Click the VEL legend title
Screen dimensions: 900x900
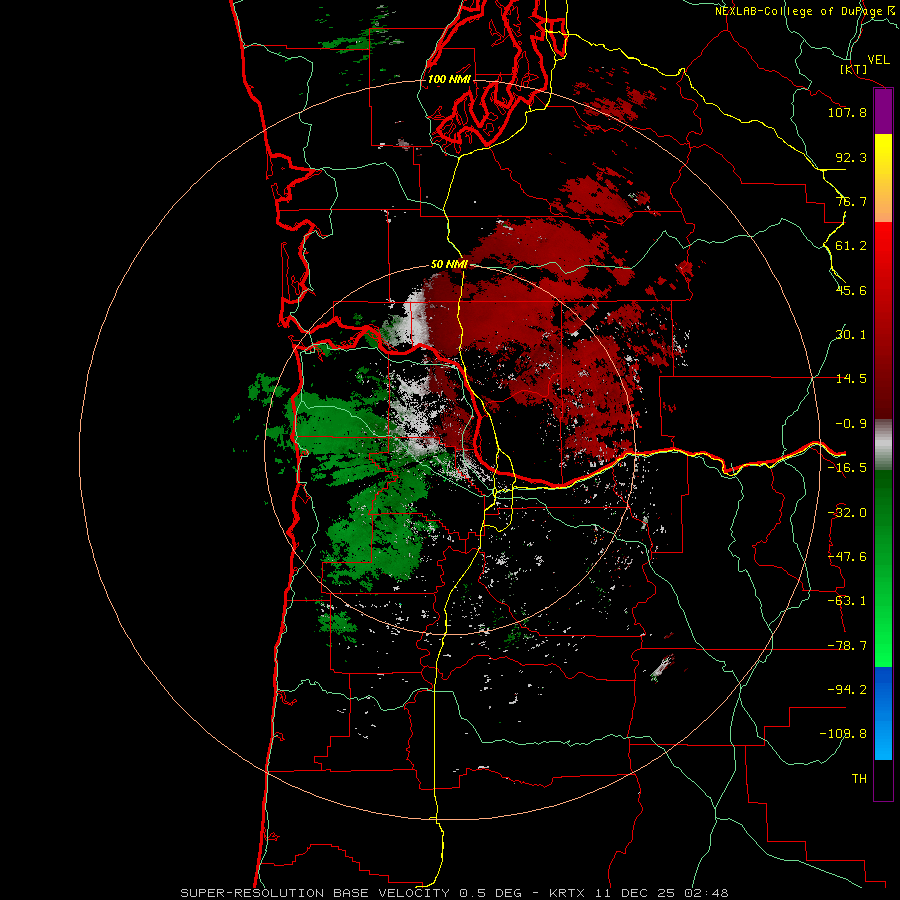tap(878, 60)
